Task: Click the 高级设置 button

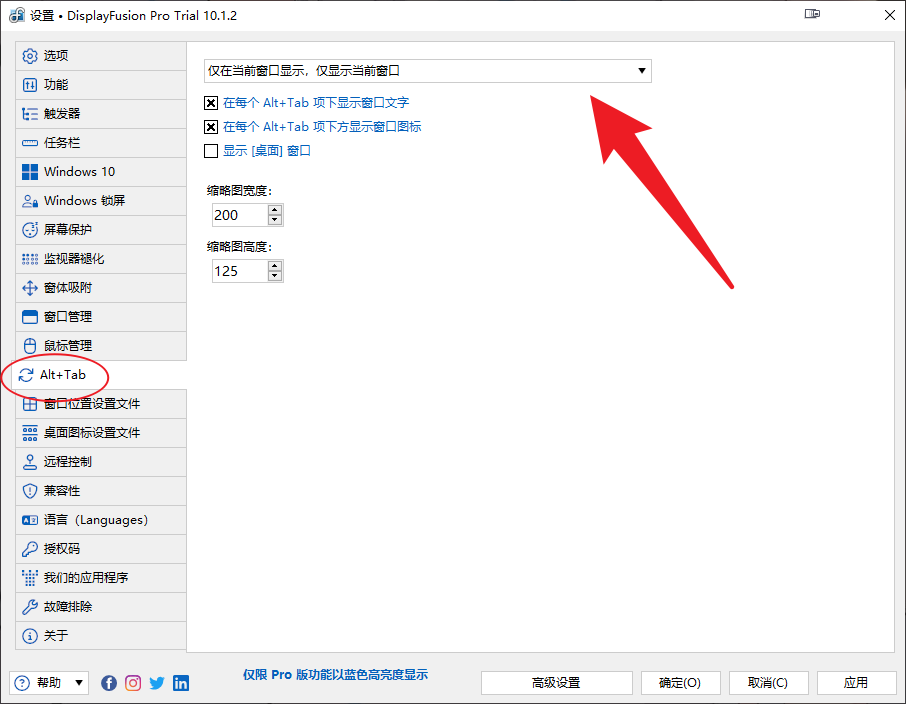Action: pos(556,683)
